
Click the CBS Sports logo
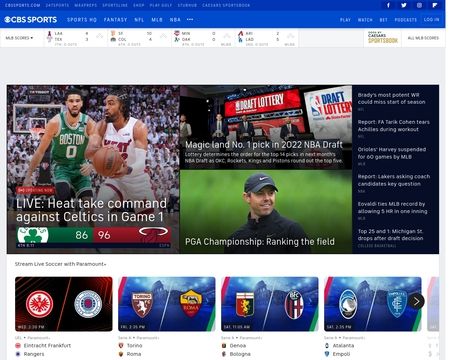tap(30, 20)
